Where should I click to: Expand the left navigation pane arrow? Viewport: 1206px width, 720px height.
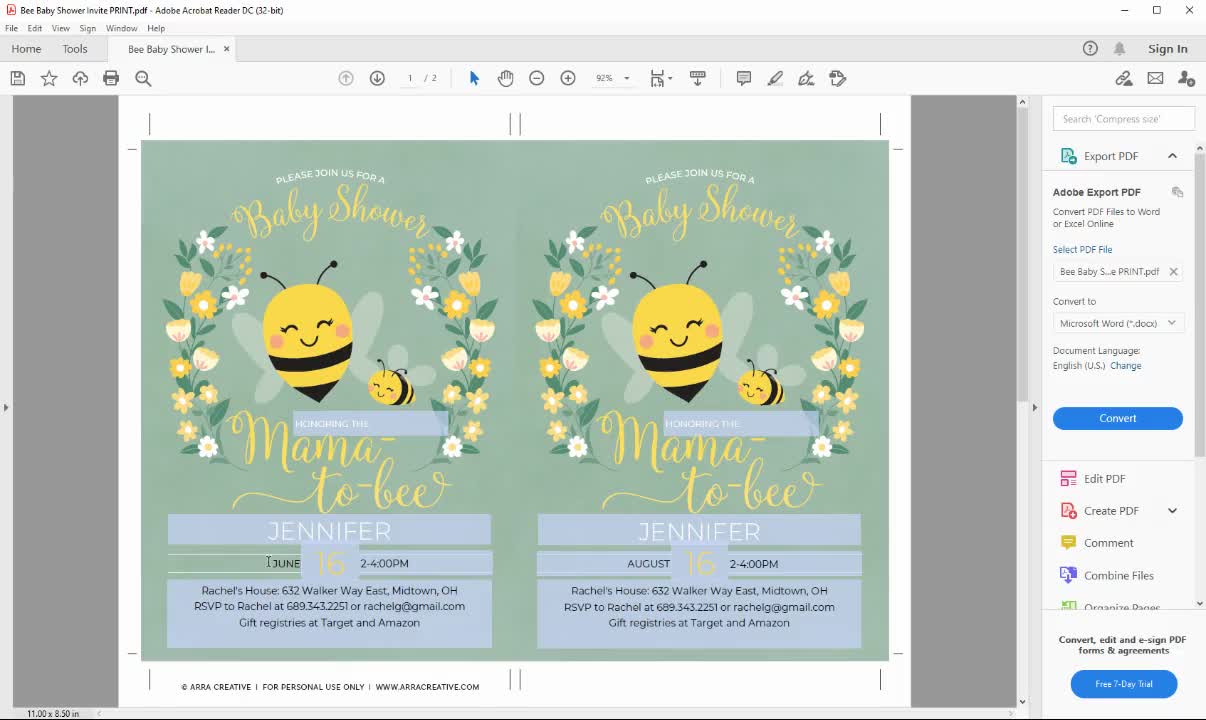click(x=6, y=407)
